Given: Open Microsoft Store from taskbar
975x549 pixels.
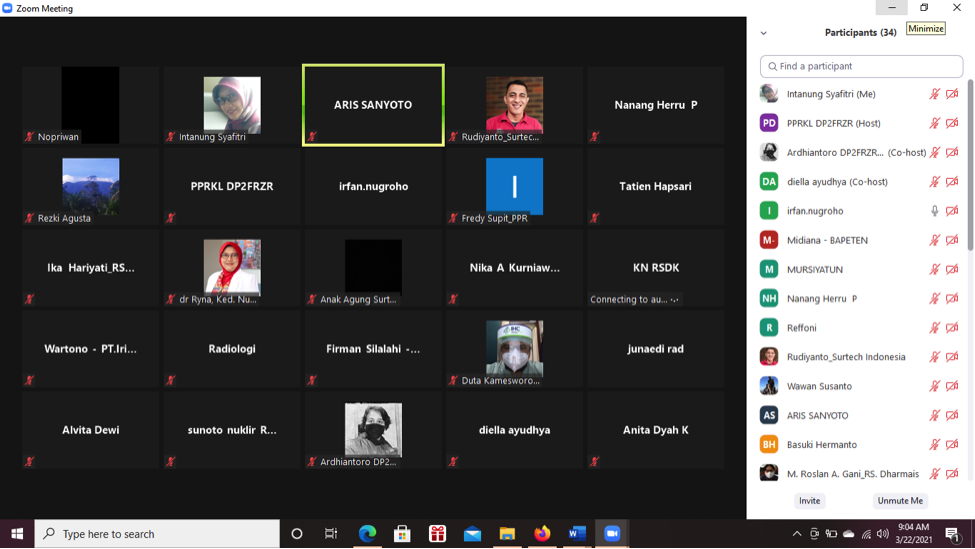Looking at the screenshot, I should click(x=402, y=533).
